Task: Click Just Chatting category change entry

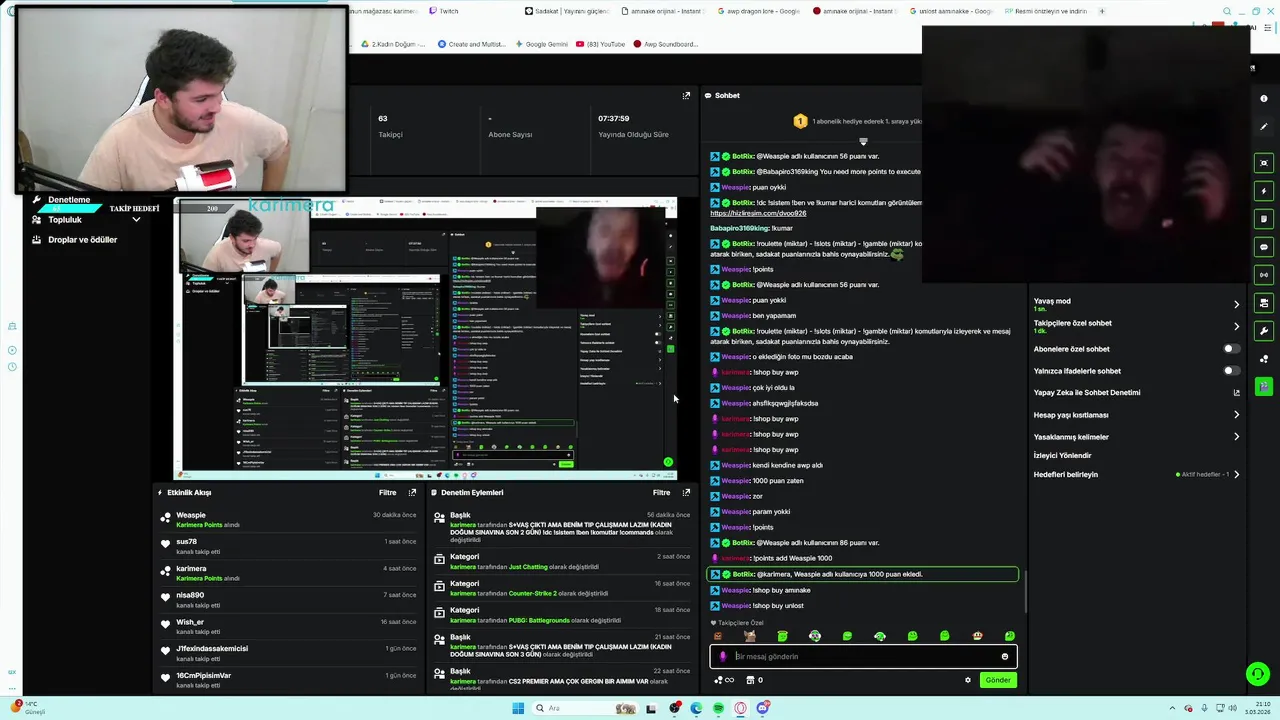Action: 562,562
